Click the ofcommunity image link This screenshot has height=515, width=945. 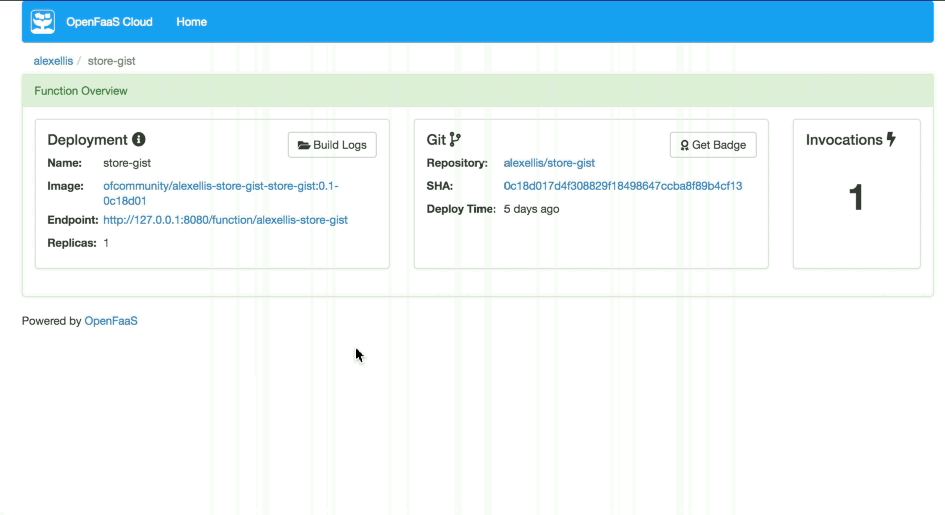click(221, 193)
